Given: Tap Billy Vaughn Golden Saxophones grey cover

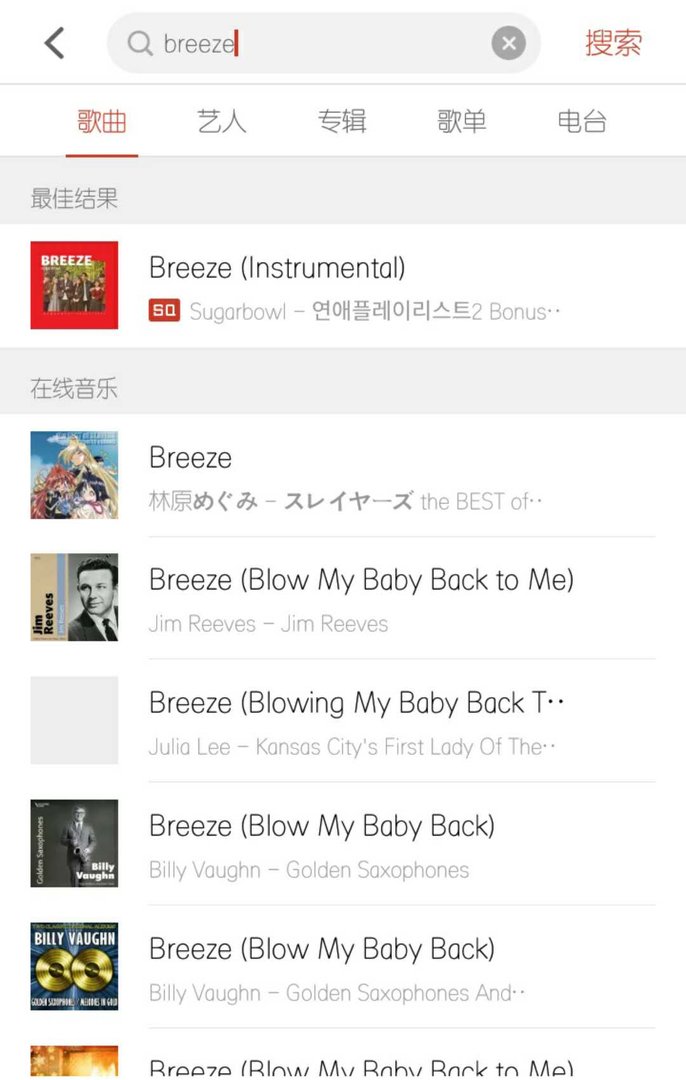Looking at the screenshot, I should pyautogui.click(x=74, y=843).
